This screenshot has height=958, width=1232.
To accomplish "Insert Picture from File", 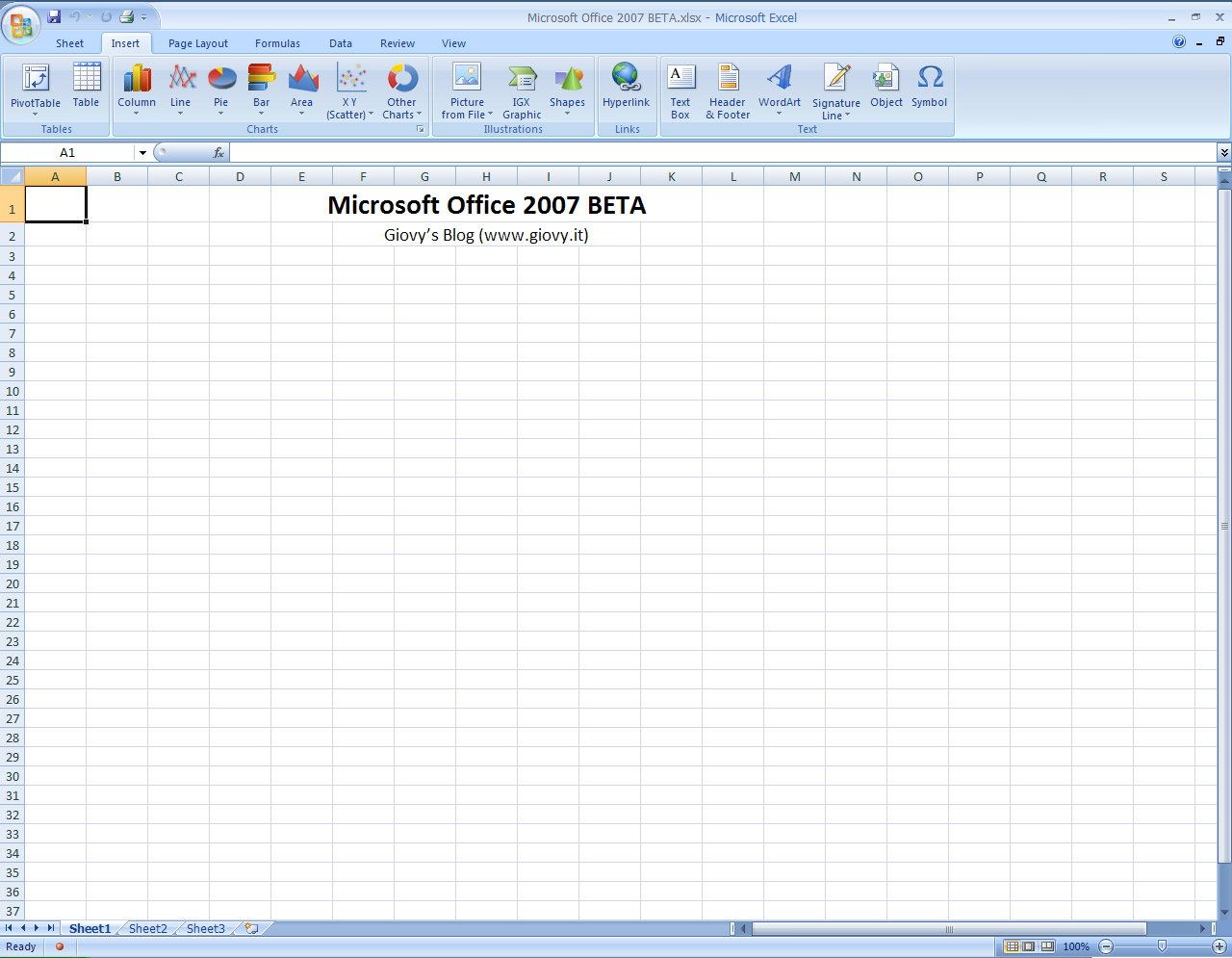I will click(467, 91).
